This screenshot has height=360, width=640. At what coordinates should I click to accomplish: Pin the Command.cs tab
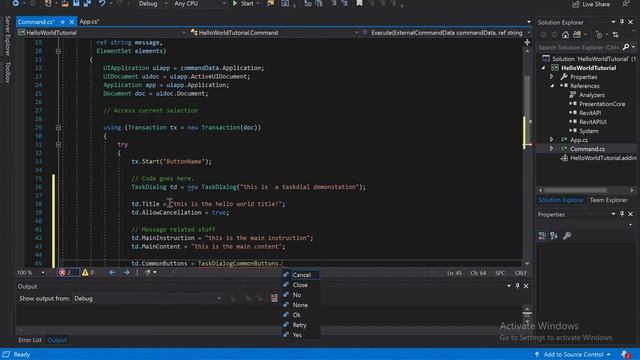[x=62, y=22]
